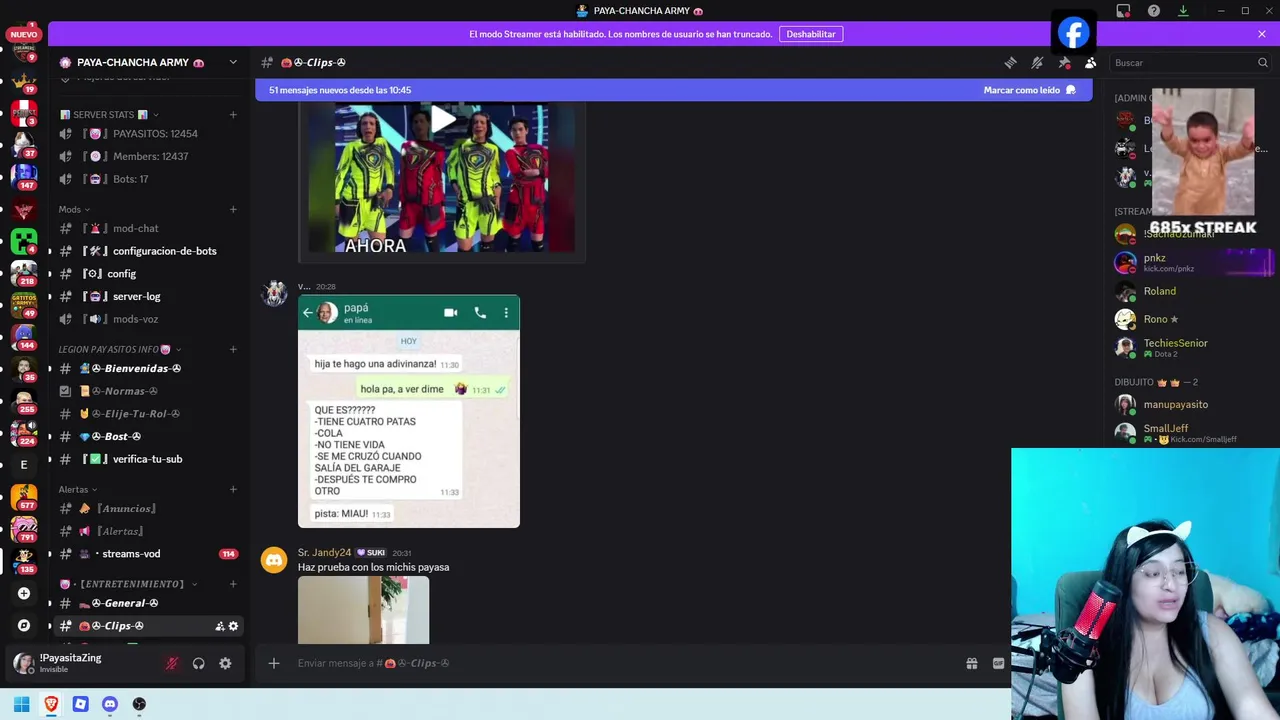Select the configuracion-de-bots channel
Screen dimensions: 1280x720
pyautogui.click(x=148, y=251)
